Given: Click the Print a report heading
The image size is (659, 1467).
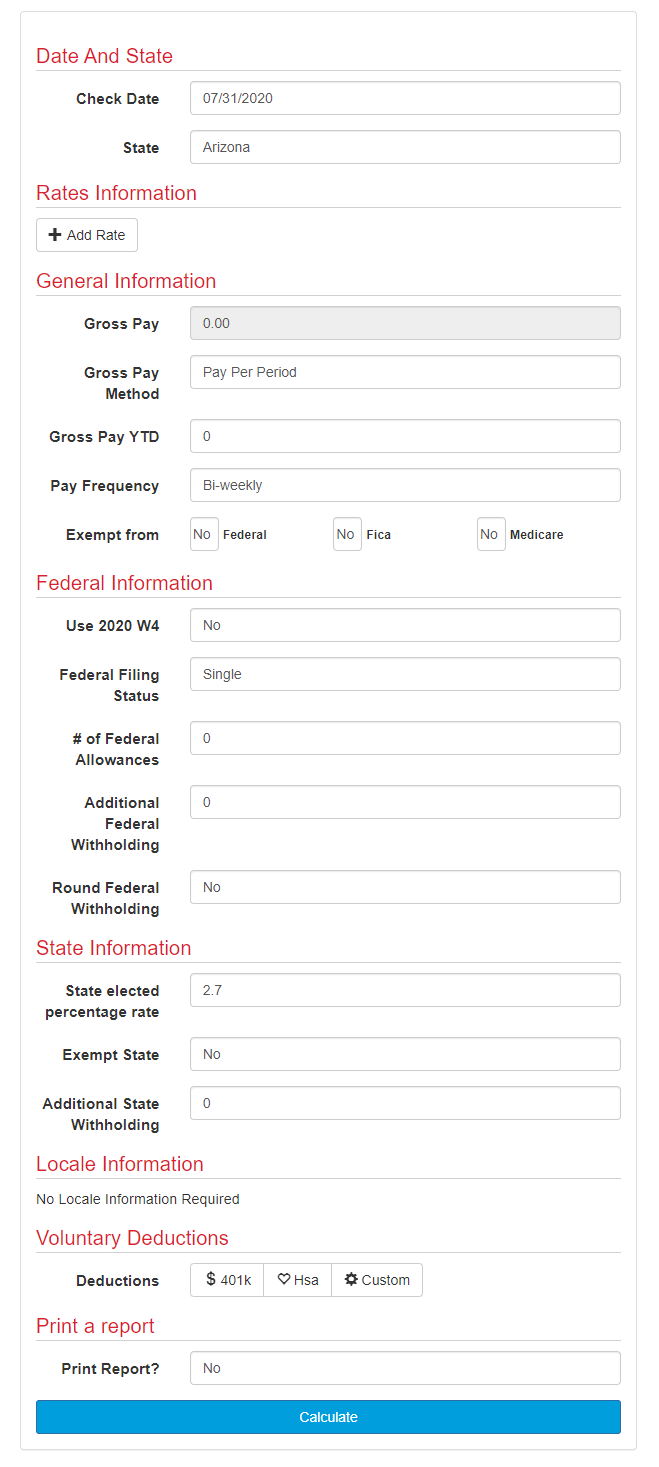Looking at the screenshot, I should [x=95, y=1326].
